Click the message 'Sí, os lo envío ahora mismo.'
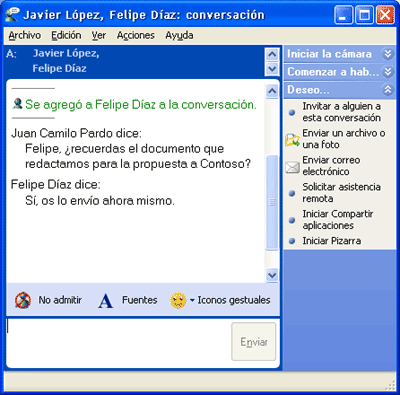This screenshot has width=400, height=395. coord(100,201)
